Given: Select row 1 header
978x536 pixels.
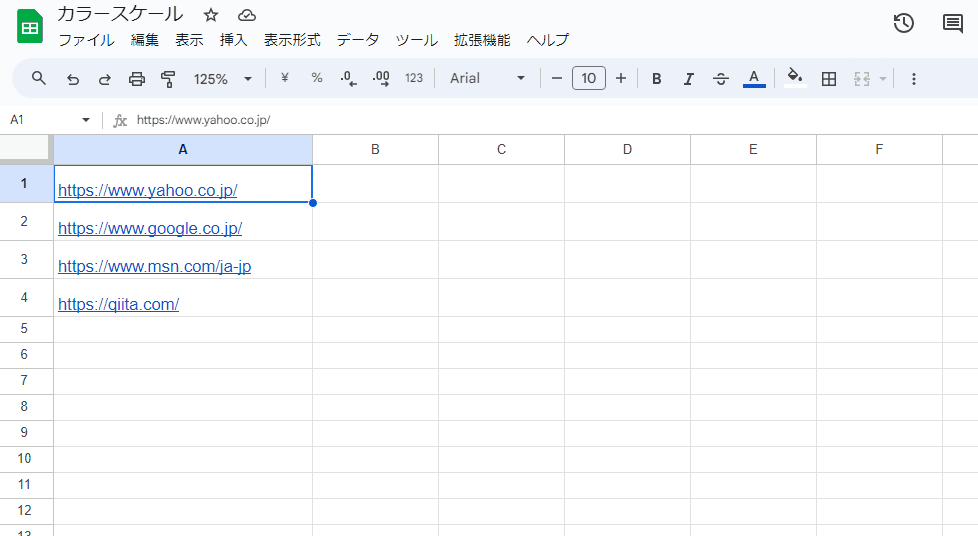Looking at the screenshot, I should coord(24,183).
